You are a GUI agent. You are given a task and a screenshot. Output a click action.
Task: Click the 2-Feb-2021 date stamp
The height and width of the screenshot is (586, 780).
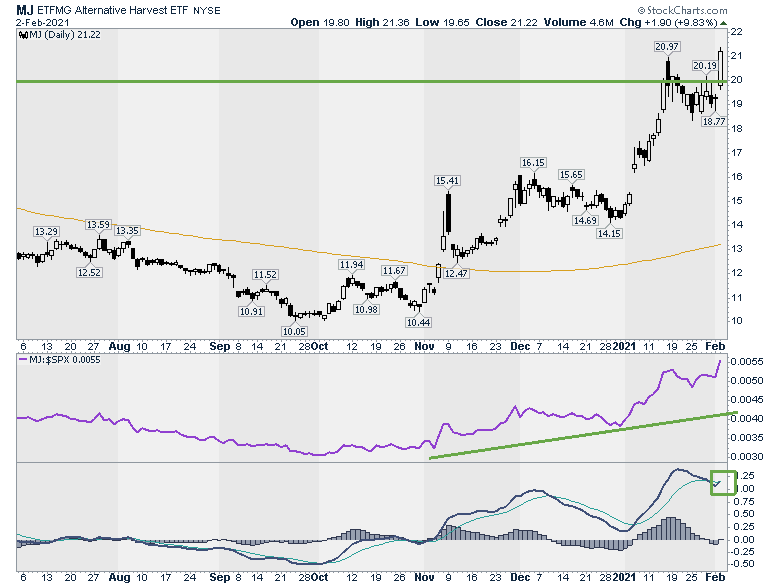click(x=42, y=23)
